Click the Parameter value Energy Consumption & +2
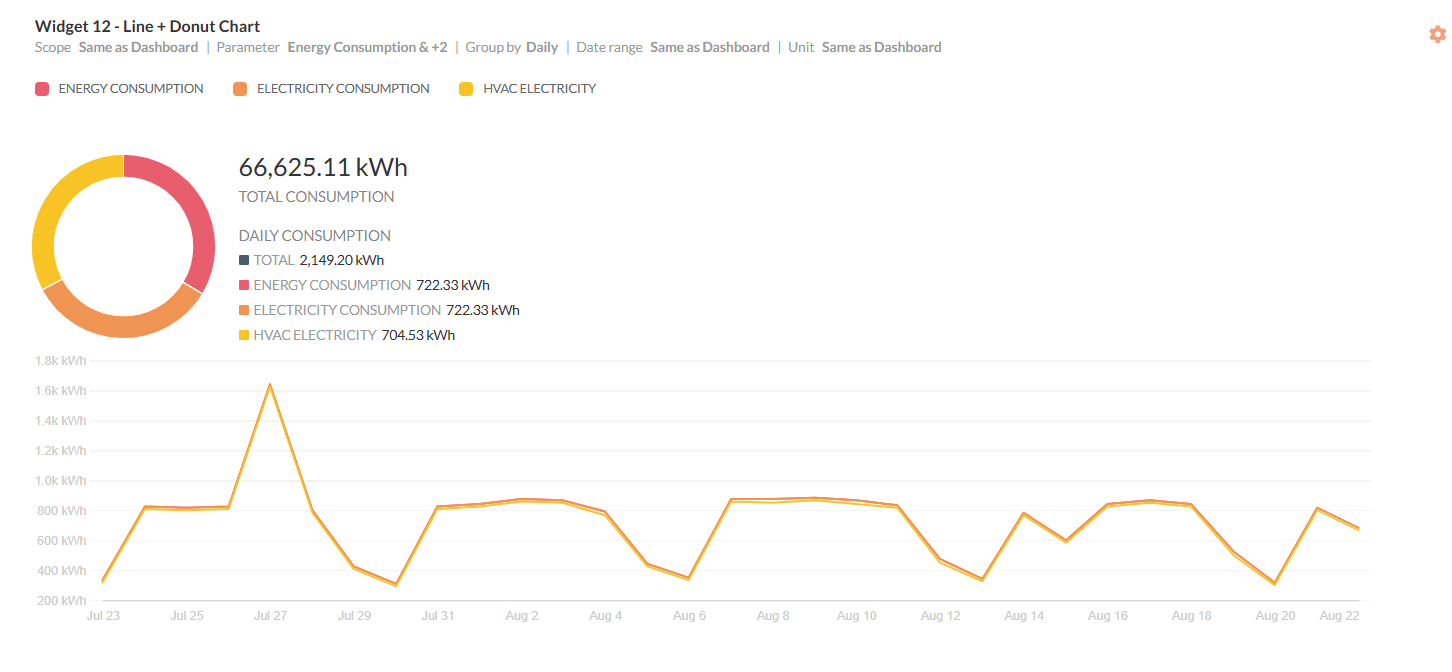Viewport: 1452px width, 672px height. click(367, 47)
